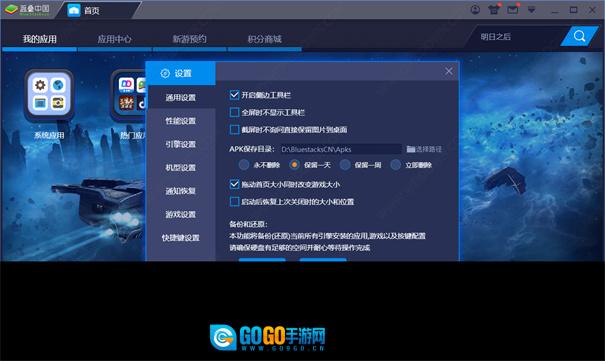Click the 首页 home tab icon
The image size is (605, 361).
pos(74,10)
